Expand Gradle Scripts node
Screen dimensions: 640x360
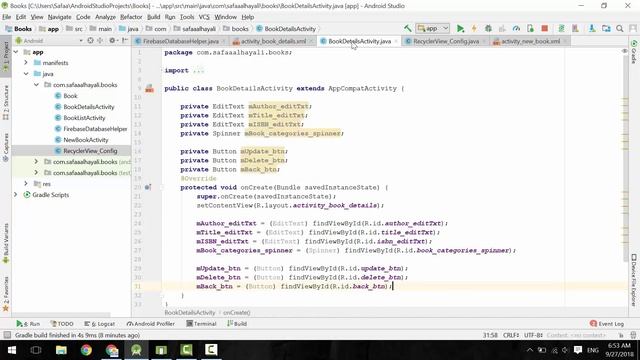[16, 195]
